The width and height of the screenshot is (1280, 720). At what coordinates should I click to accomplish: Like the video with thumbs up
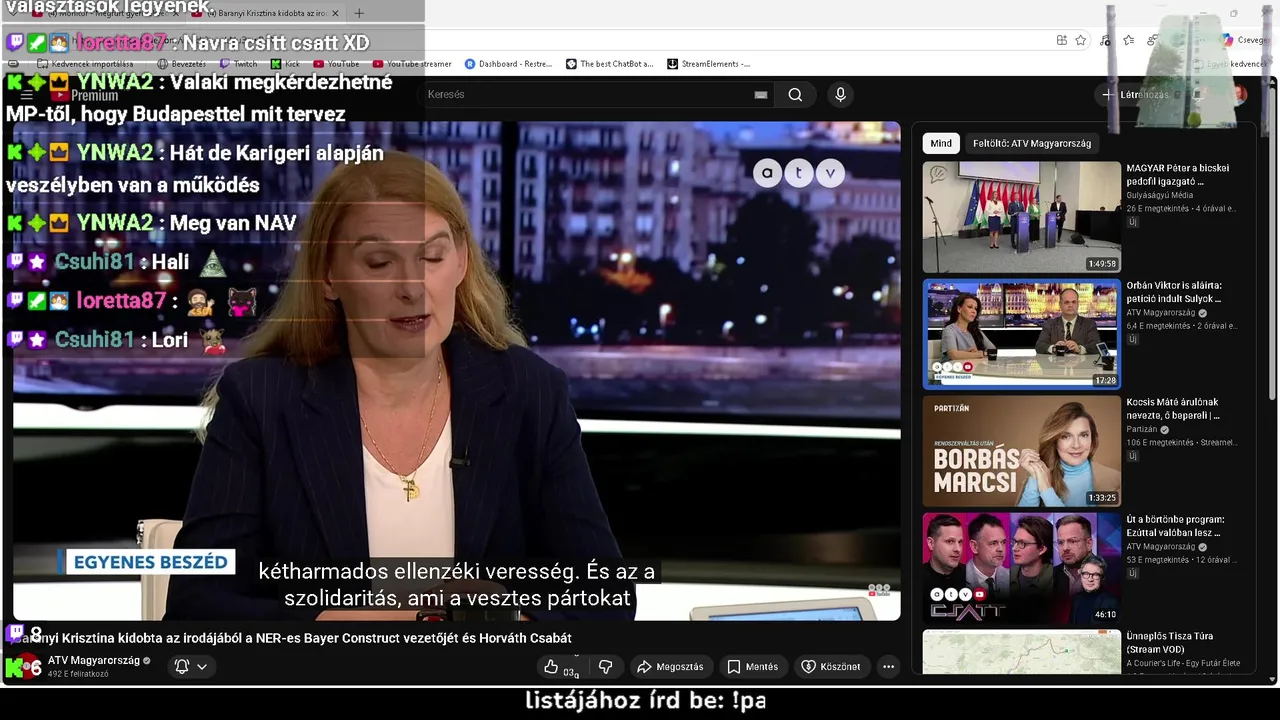[x=561, y=667]
